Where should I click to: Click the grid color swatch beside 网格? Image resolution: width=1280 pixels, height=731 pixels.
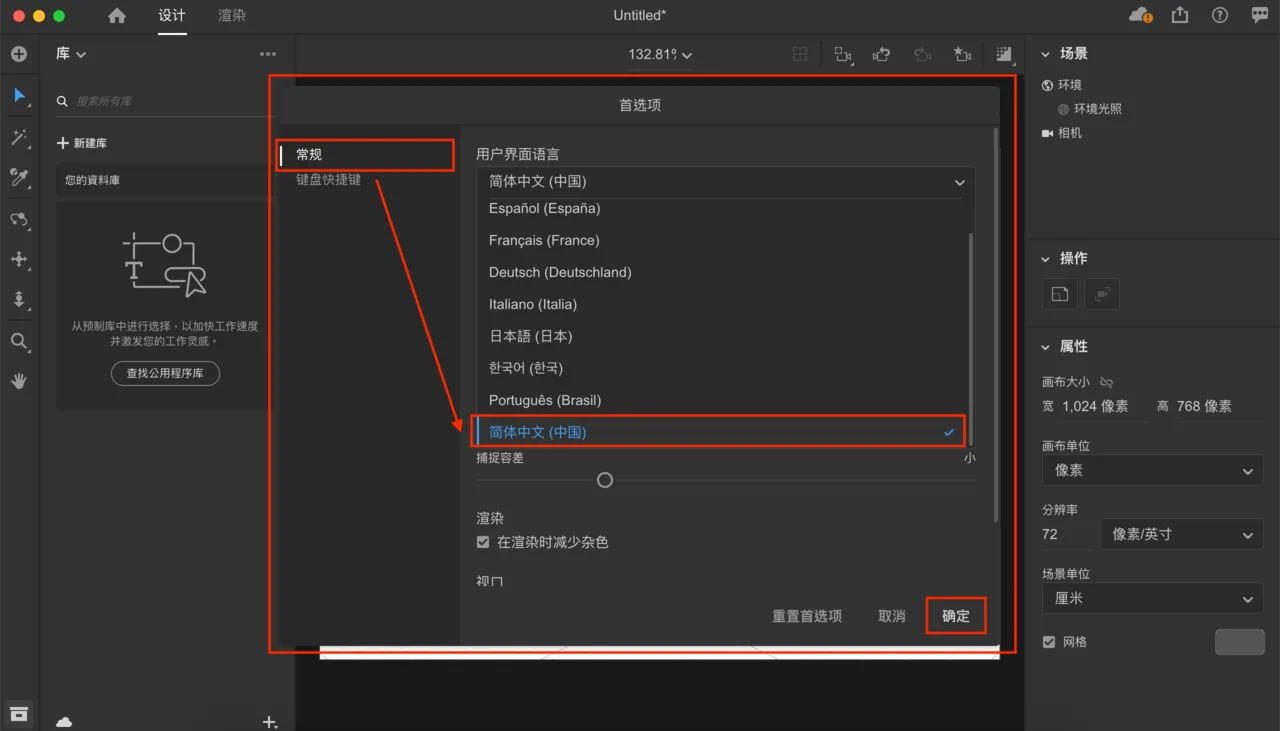coord(1240,642)
